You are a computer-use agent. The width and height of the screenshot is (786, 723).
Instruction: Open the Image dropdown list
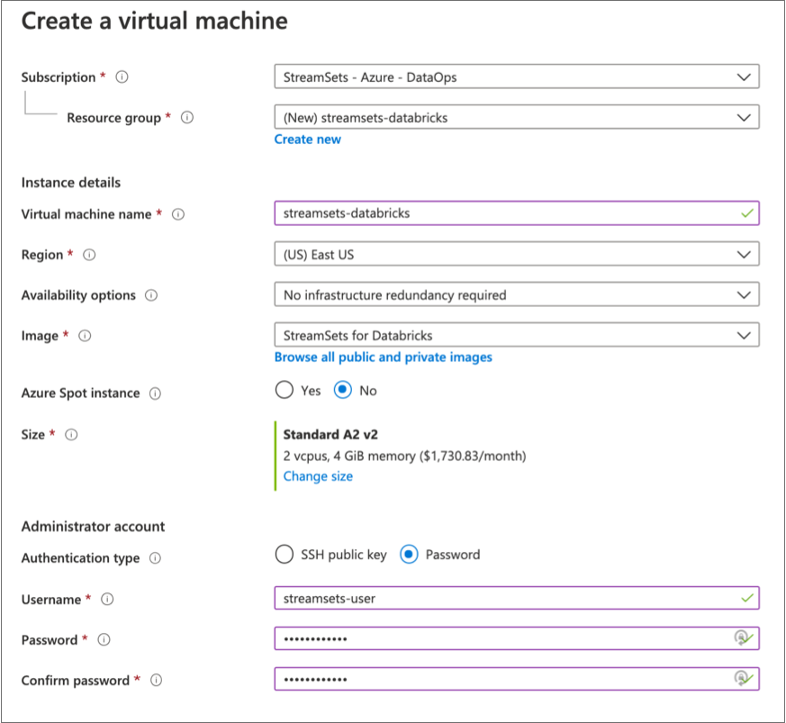pyautogui.click(x=516, y=335)
